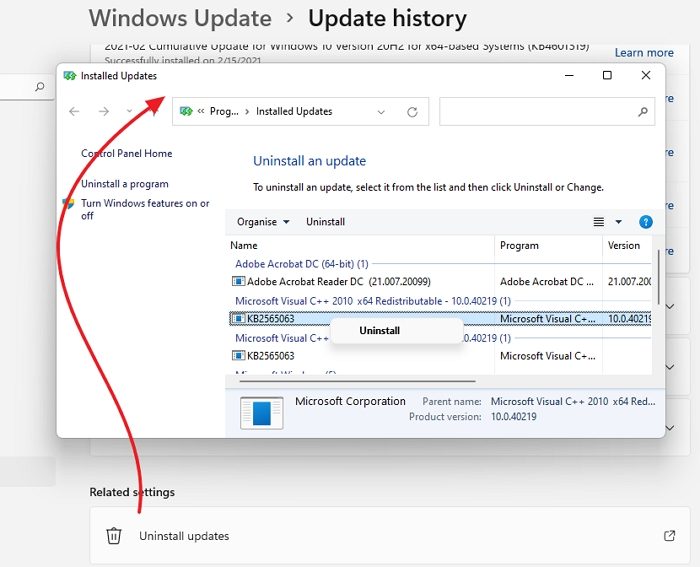The image size is (700, 567).
Task: Focus the Installed Updates search box
Action: point(547,112)
